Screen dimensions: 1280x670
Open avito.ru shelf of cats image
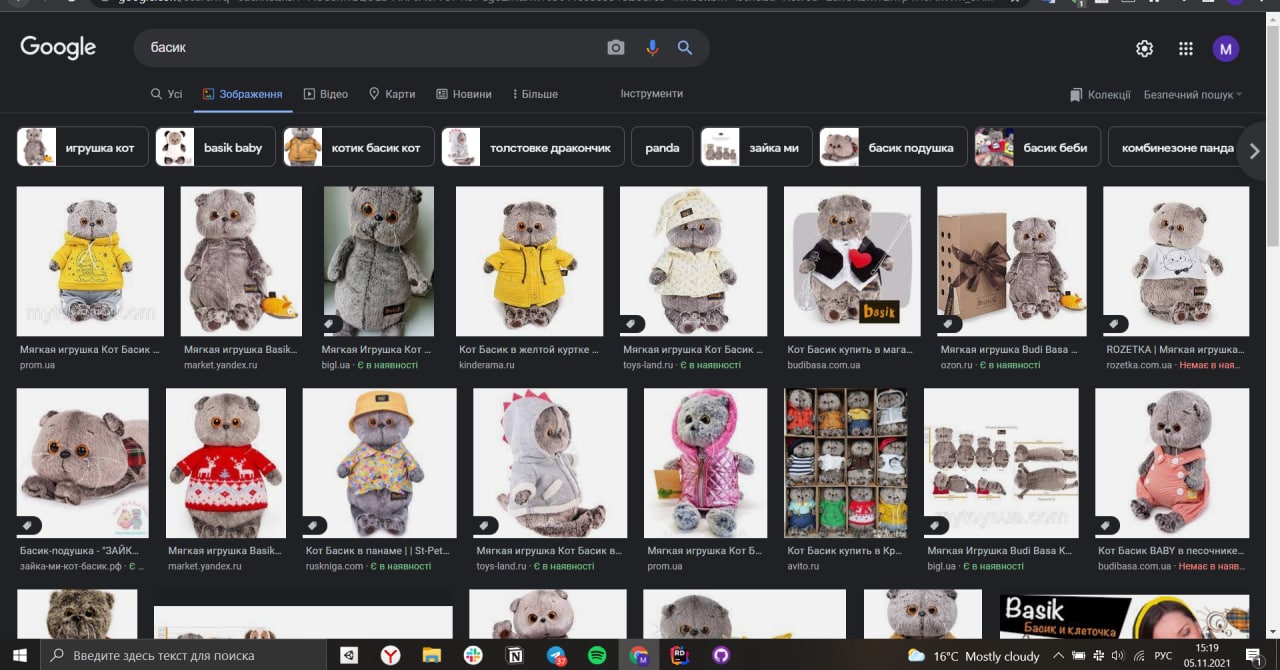click(845, 463)
